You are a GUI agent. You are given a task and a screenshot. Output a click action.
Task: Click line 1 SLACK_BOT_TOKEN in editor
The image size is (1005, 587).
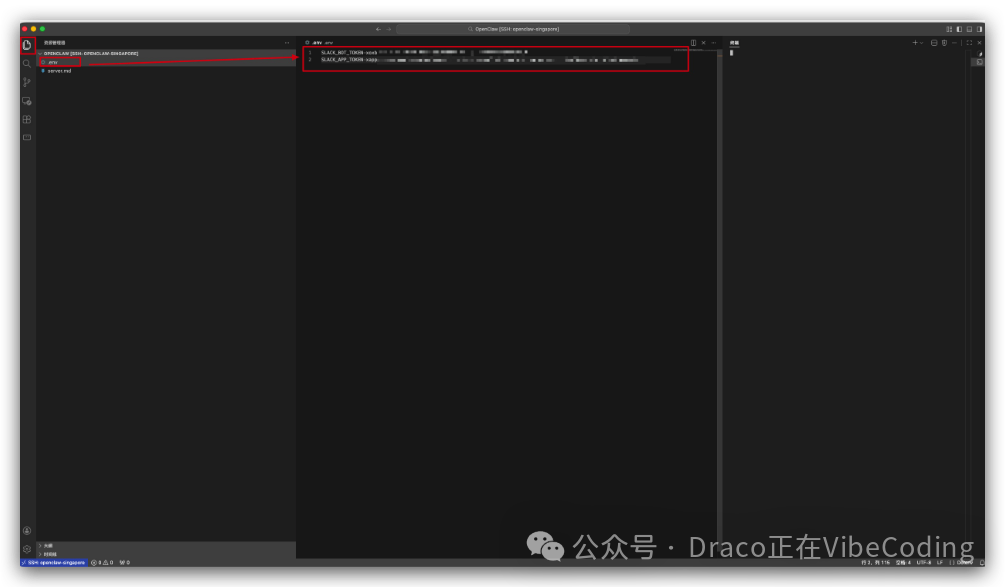pos(423,53)
